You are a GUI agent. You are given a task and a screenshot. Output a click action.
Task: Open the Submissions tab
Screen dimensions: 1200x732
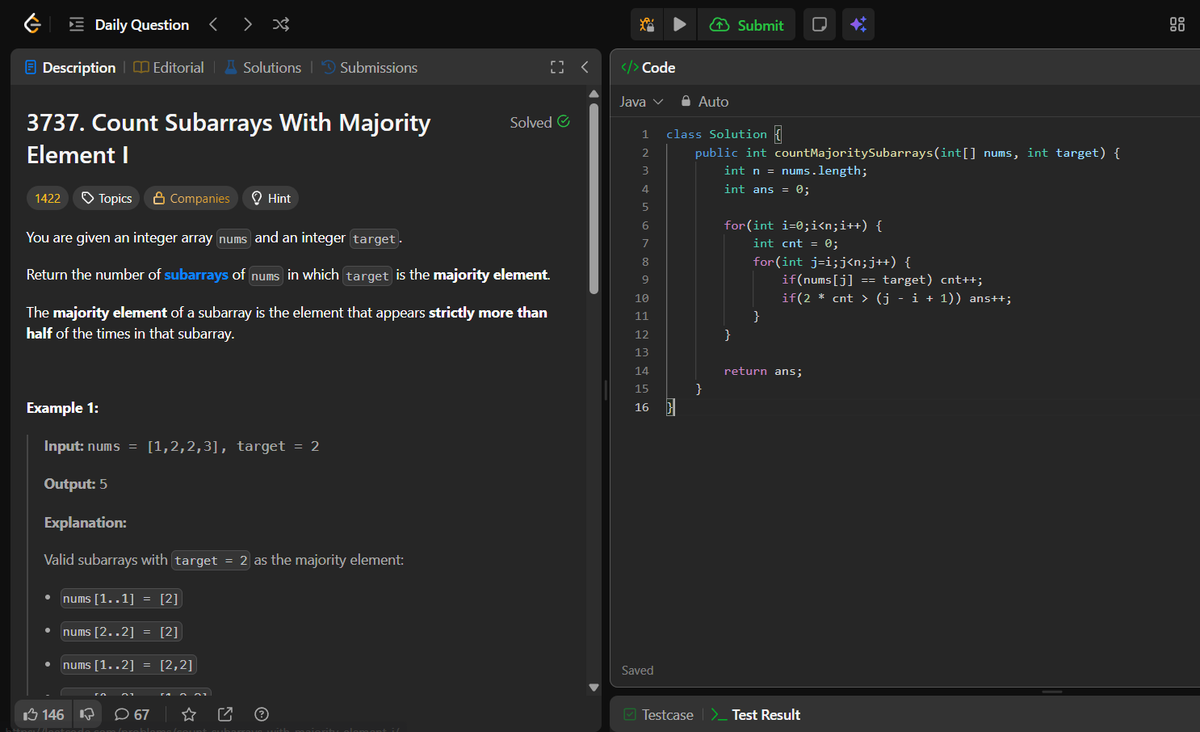click(x=369, y=67)
